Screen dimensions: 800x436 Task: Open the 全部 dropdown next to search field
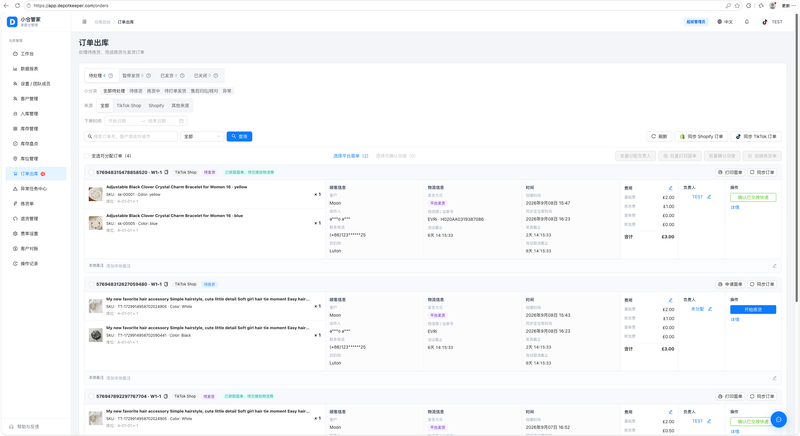[x=202, y=137]
